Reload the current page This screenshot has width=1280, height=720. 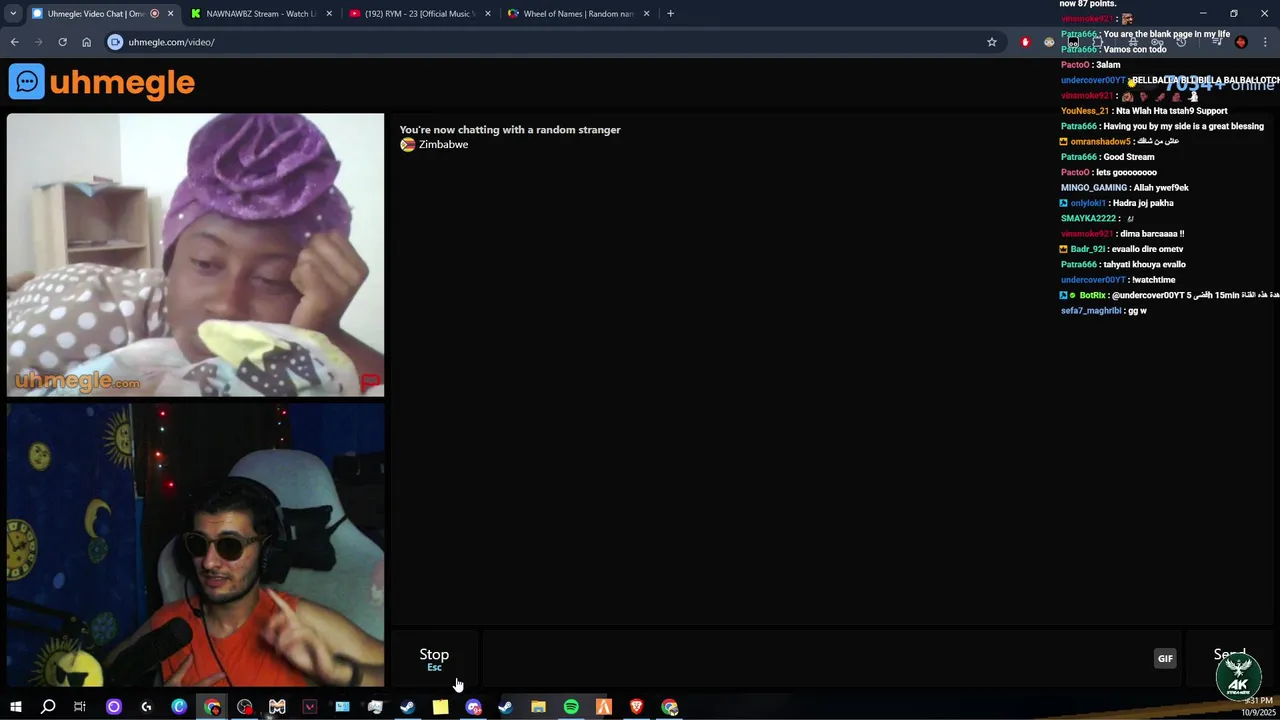click(x=62, y=42)
